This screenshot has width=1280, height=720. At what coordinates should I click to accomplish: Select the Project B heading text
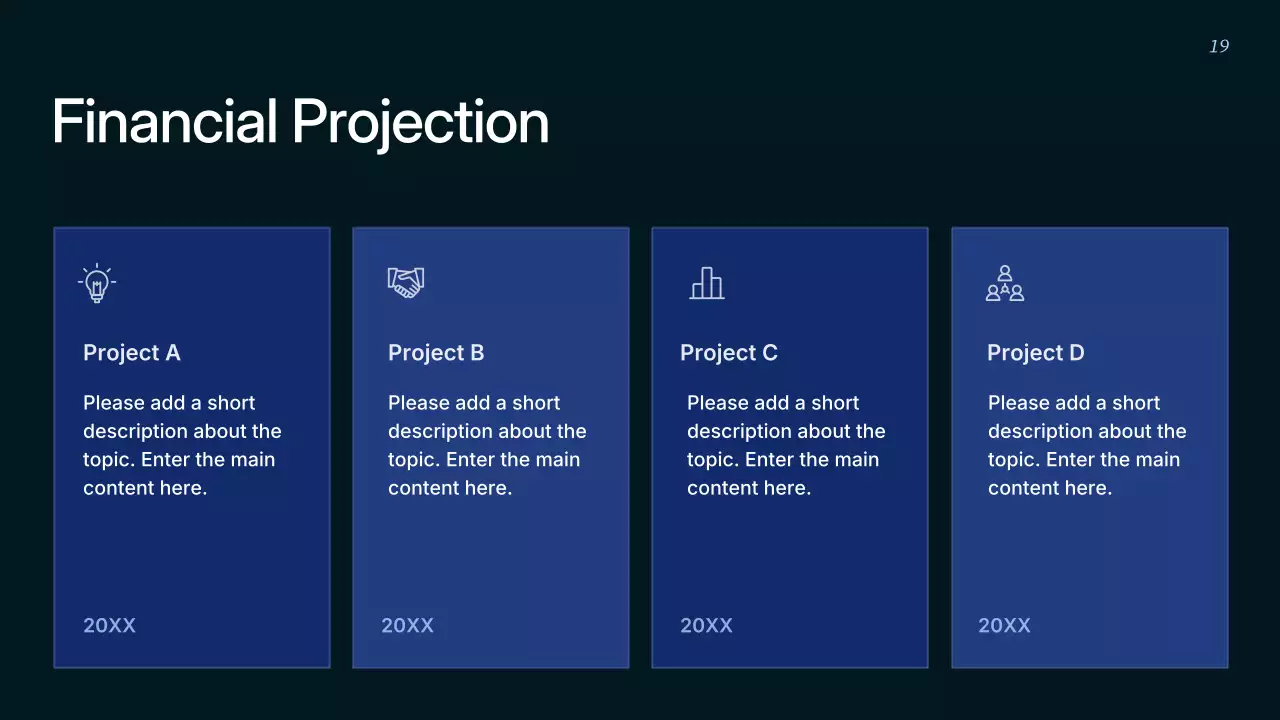point(436,353)
